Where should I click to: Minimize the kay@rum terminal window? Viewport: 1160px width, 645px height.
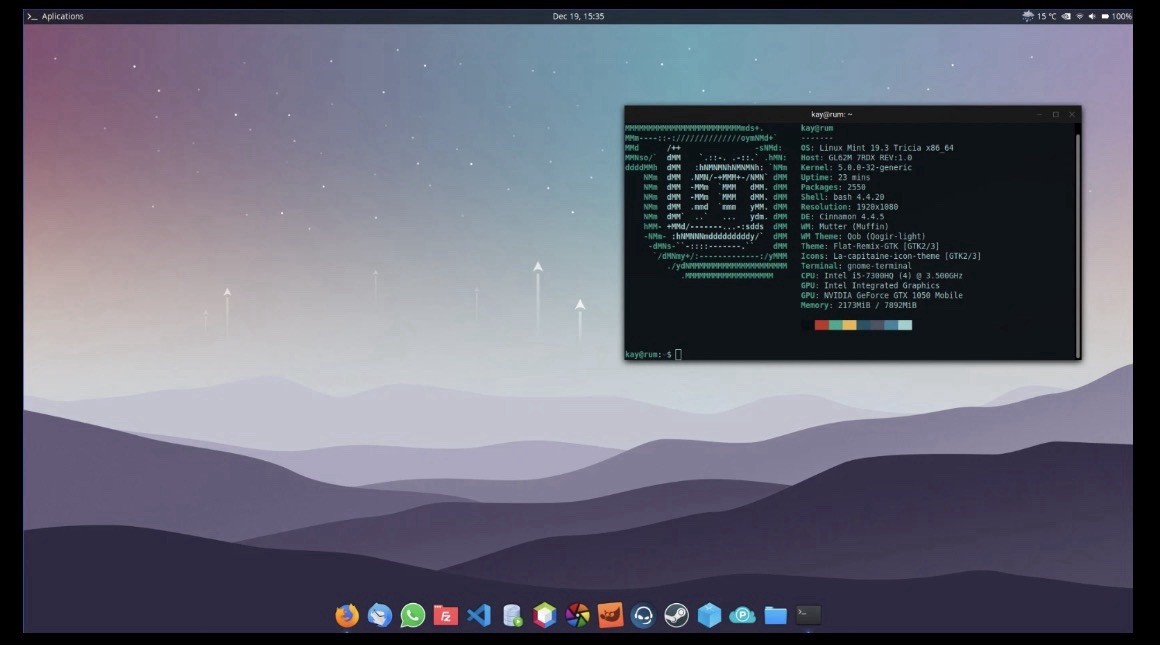click(1039, 114)
